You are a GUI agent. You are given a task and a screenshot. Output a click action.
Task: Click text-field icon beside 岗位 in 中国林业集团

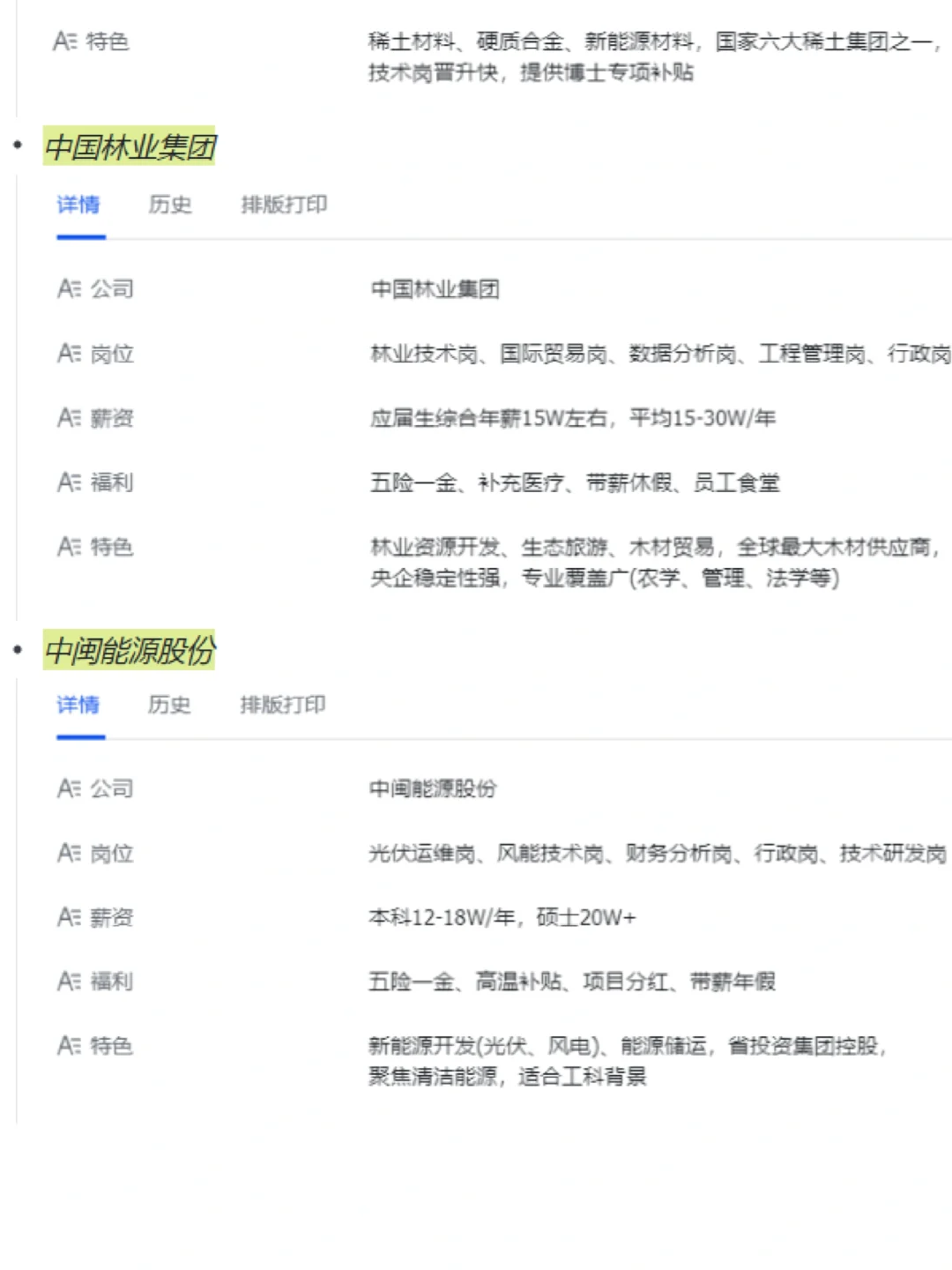(x=70, y=354)
